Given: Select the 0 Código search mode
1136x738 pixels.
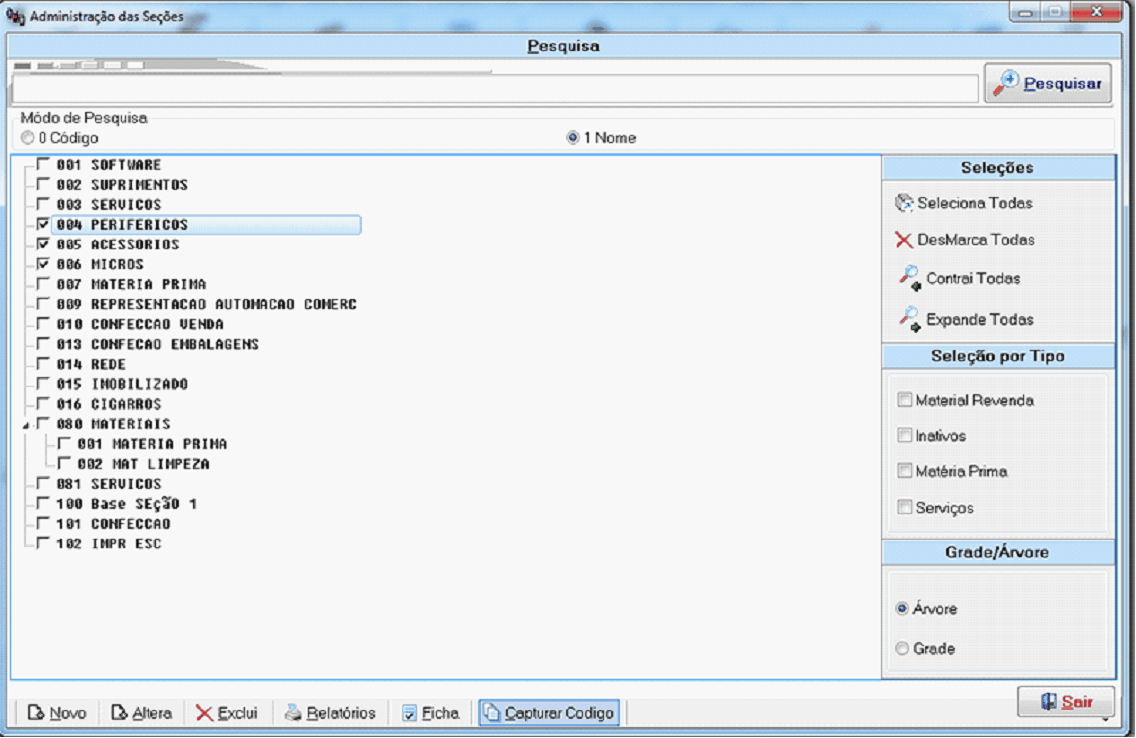Looking at the screenshot, I should pos(27,138).
